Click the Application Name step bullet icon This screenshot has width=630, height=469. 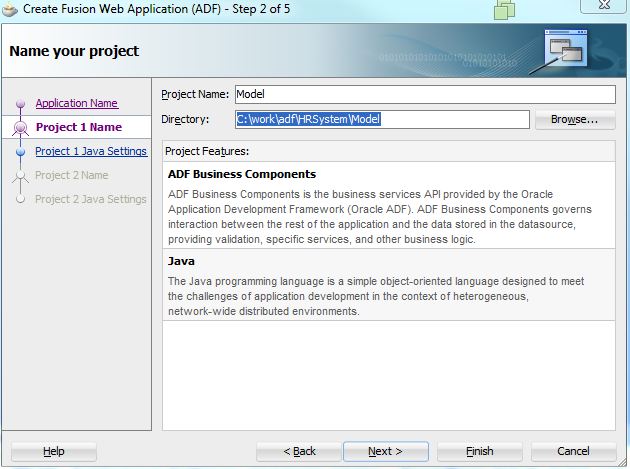pos(20,104)
